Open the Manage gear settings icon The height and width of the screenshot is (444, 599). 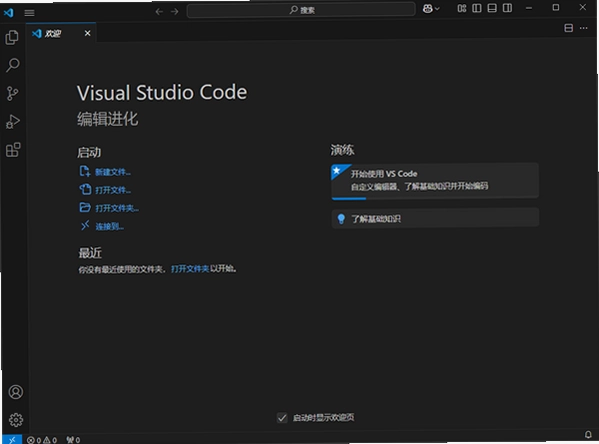(x=16, y=420)
